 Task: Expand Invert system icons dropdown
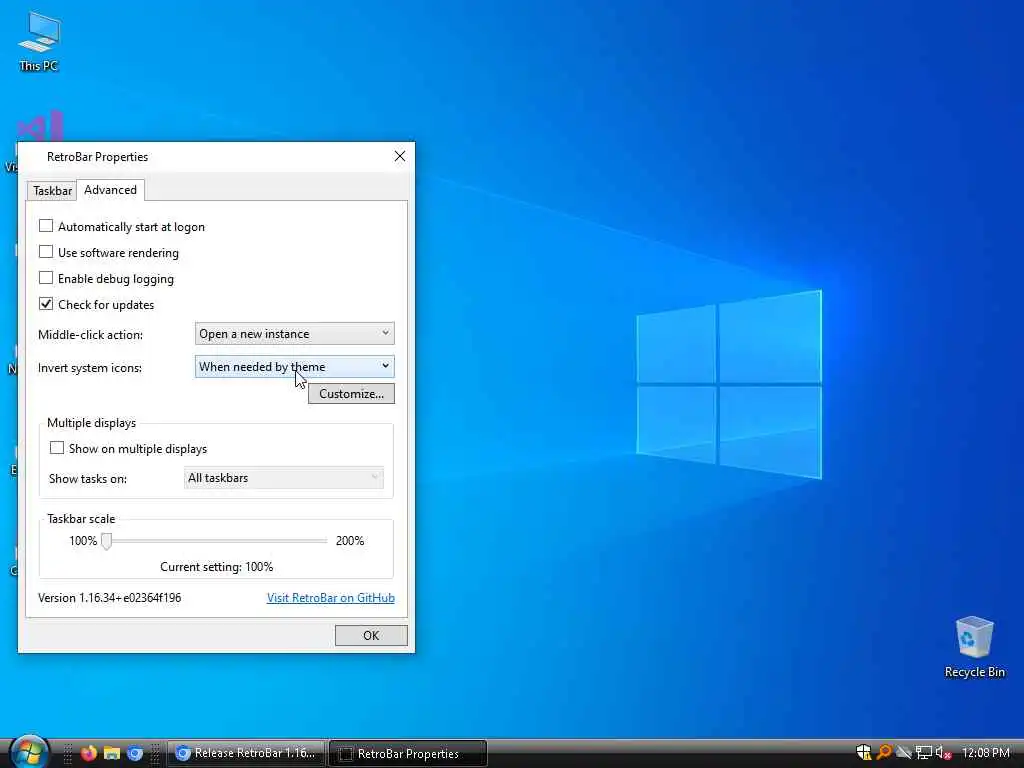pyautogui.click(x=295, y=367)
